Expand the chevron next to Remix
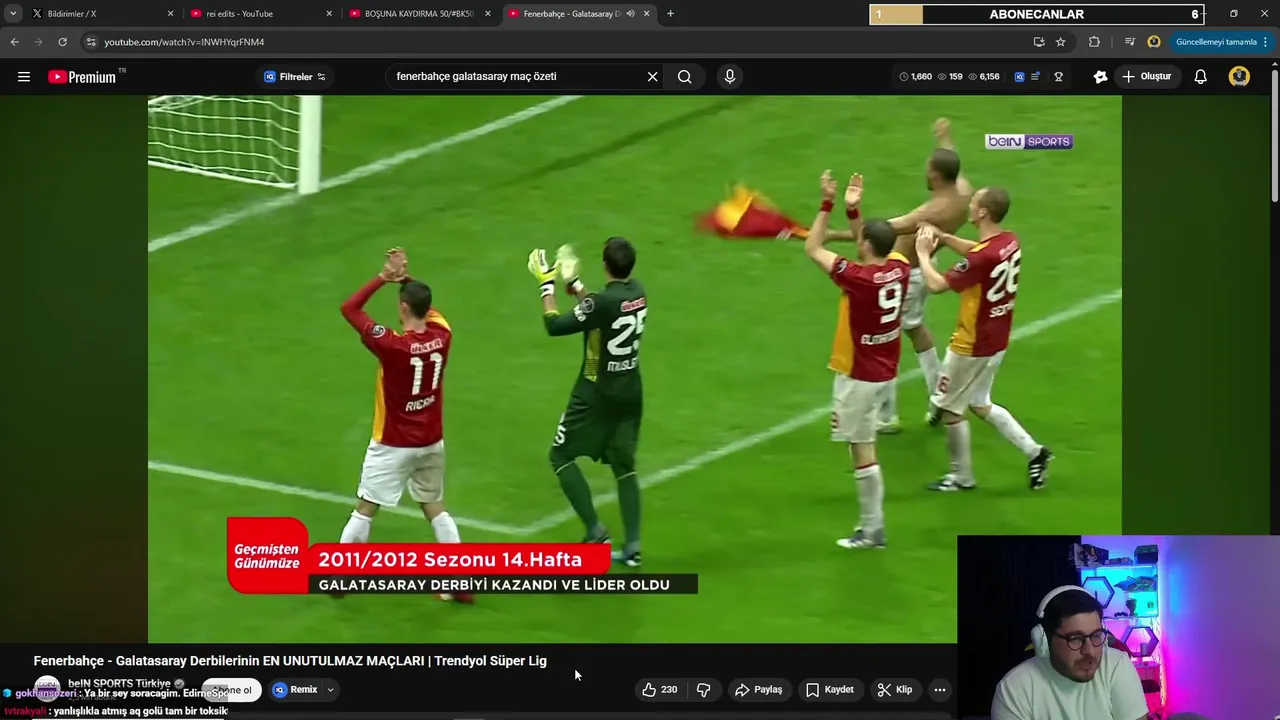1280x720 pixels. point(330,689)
